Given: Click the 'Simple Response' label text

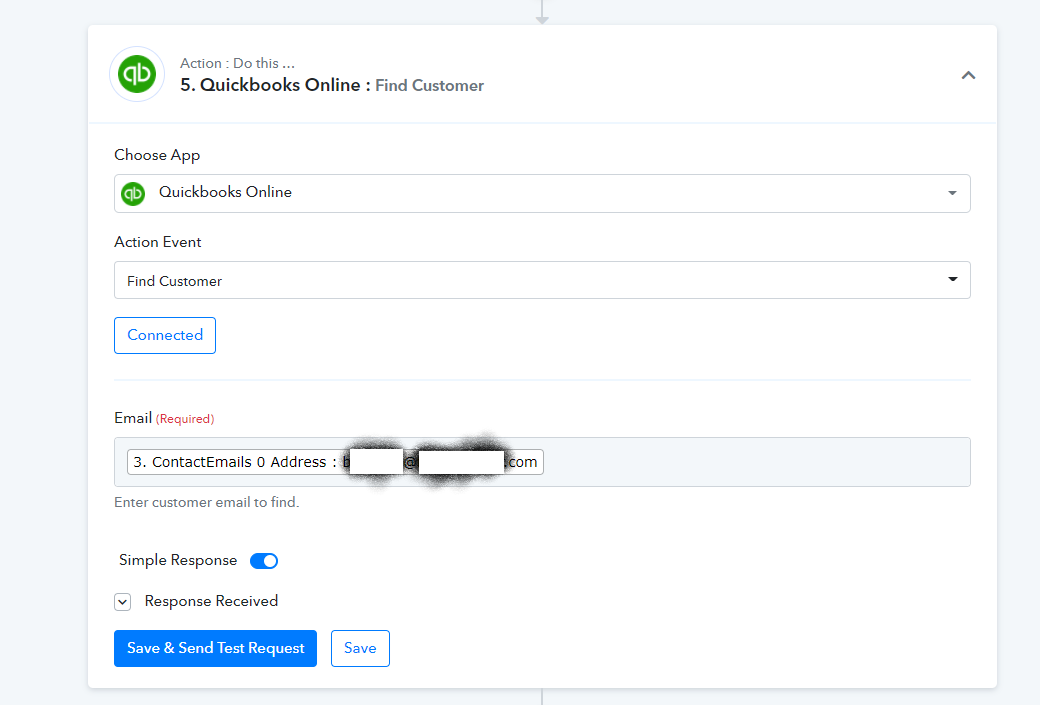Looking at the screenshot, I should pos(178,560).
